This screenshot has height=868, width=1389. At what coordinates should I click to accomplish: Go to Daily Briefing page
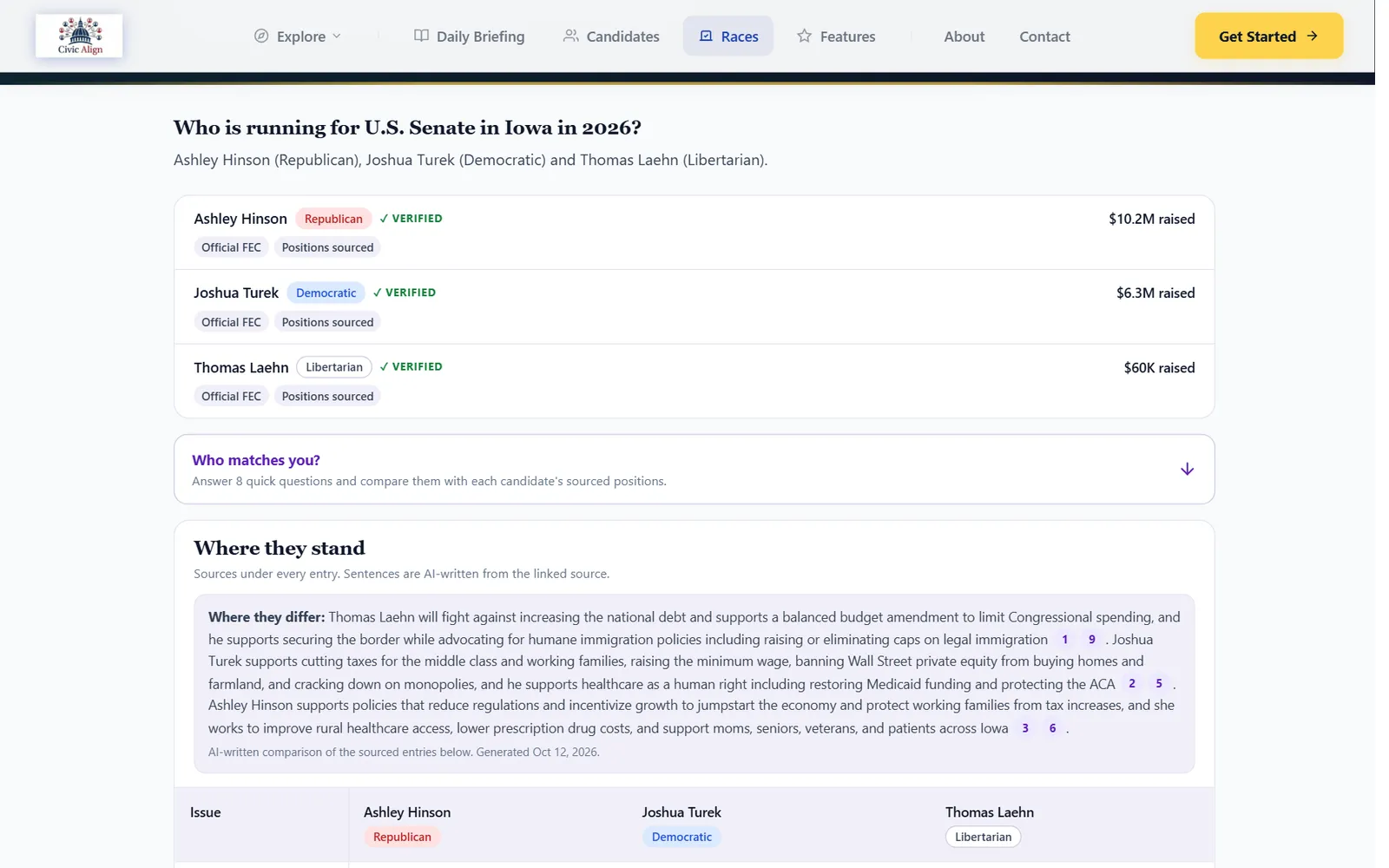pos(470,36)
